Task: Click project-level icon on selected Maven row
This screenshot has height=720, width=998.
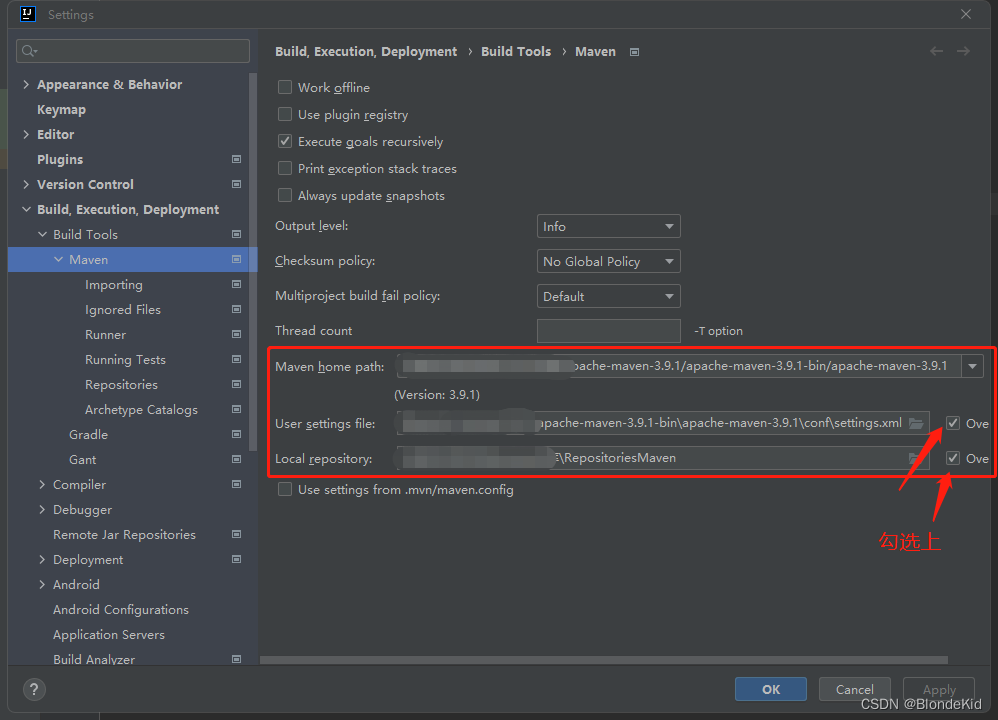Action: coord(236,259)
